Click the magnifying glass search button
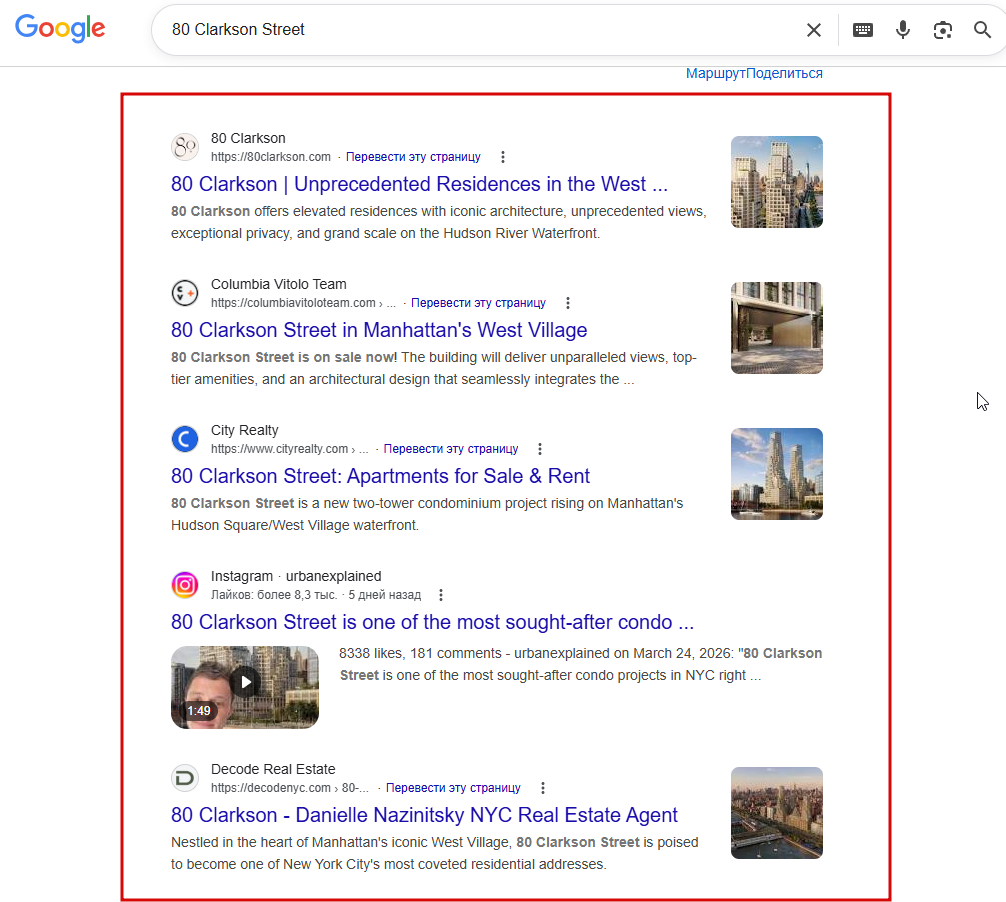The width and height of the screenshot is (1006, 902). pyautogui.click(x=982, y=30)
